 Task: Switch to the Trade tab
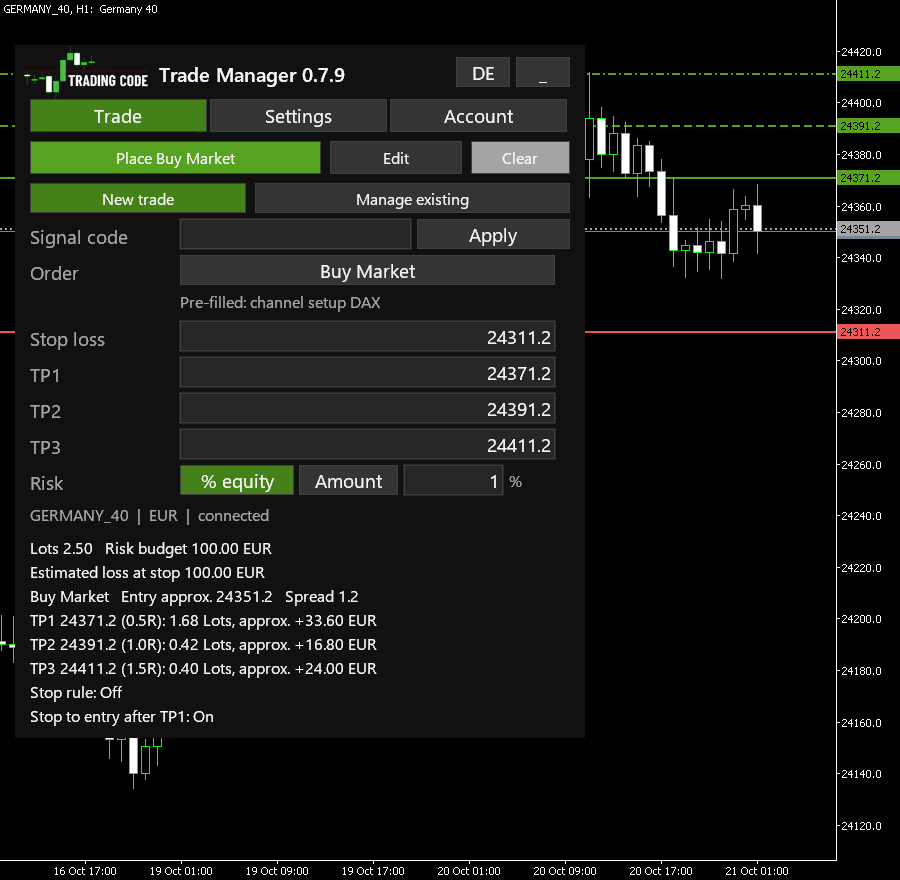(x=118, y=116)
